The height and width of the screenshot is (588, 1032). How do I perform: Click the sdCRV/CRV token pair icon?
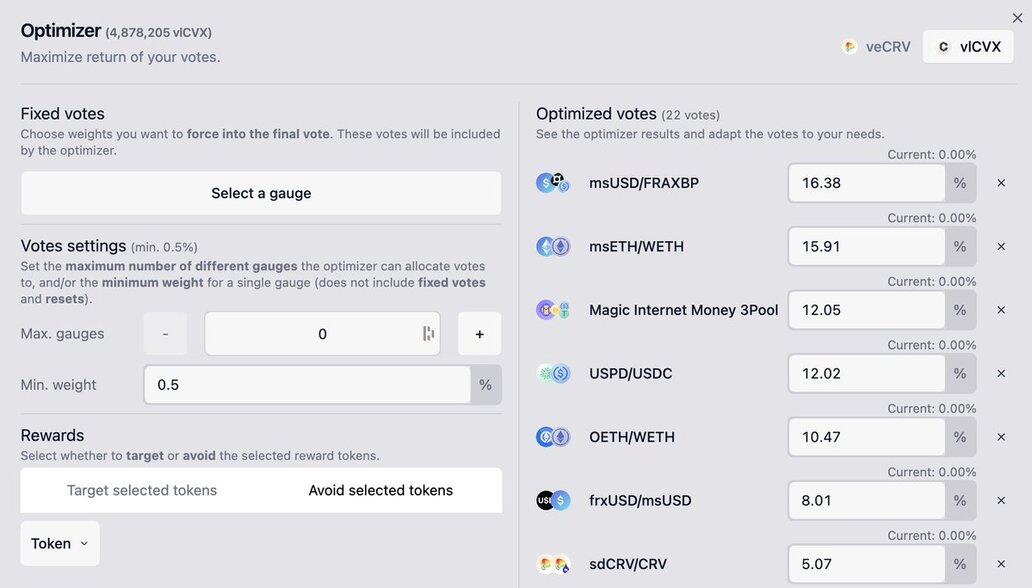553,564
